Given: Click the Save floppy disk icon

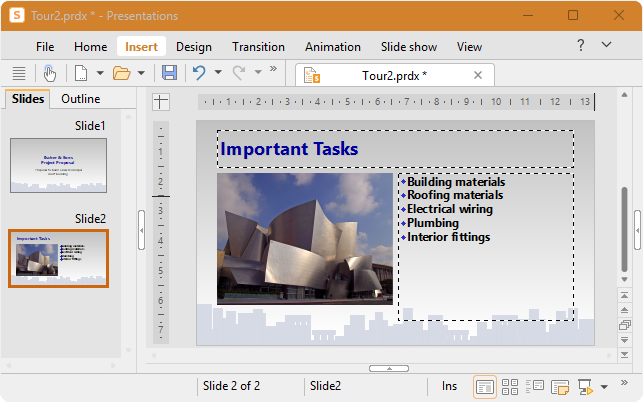Looking at the screenshot, I should [169, 73].
